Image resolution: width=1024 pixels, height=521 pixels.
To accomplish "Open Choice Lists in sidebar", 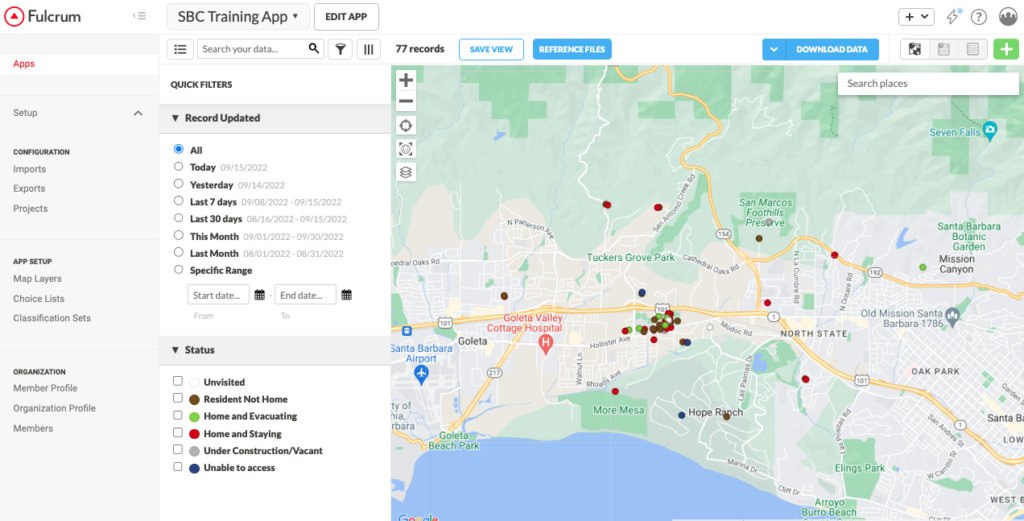I will tap(39, 298).
